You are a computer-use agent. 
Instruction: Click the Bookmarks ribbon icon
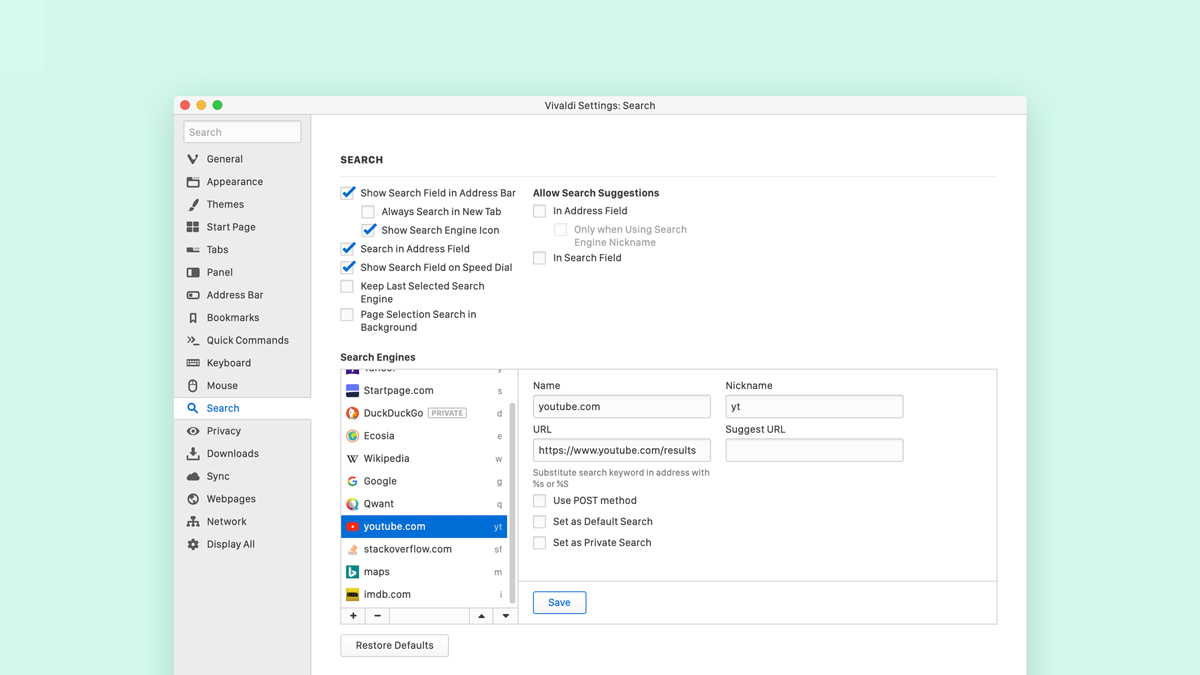point(193,318)
